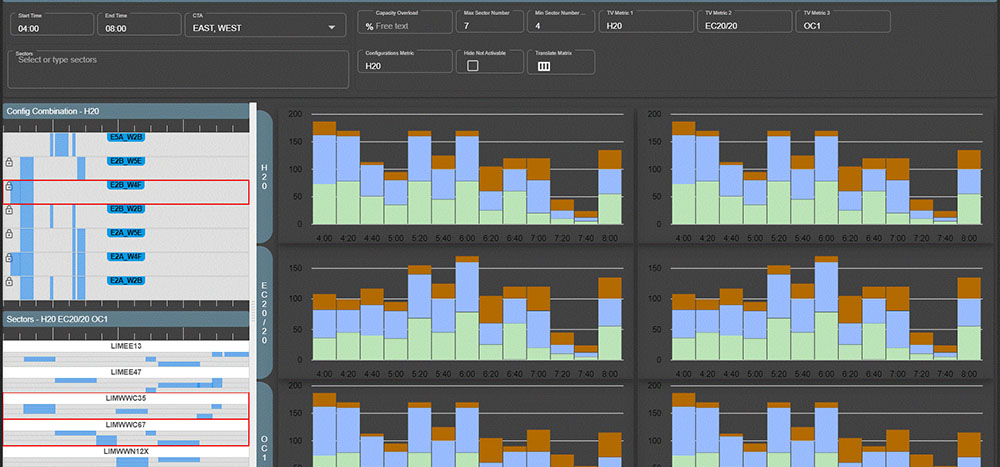Click the 8:00 bar in the left EC20/20 chart
The height and width of the screenshot is (467, 1000).
tap(609, 319)
